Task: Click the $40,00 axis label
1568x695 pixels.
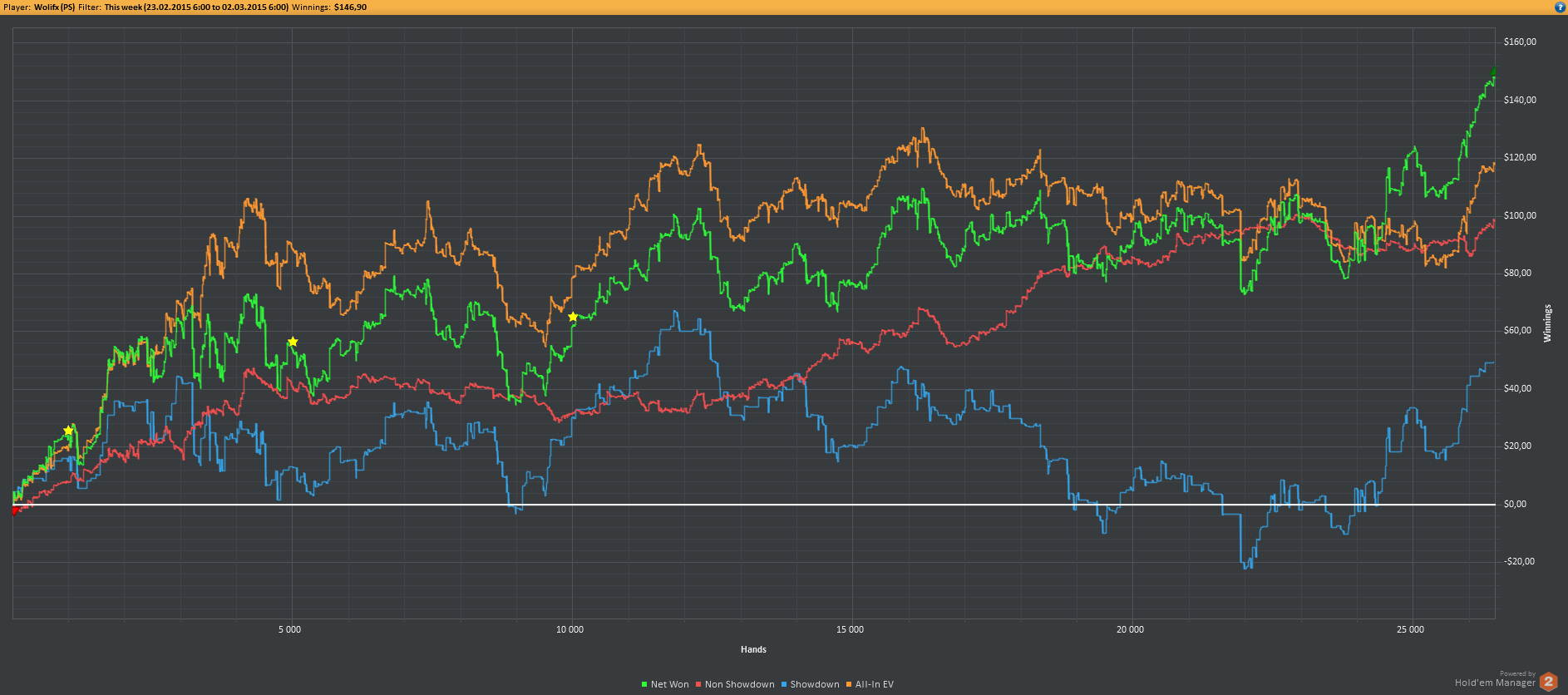Action: click(x=1517, y=388)
